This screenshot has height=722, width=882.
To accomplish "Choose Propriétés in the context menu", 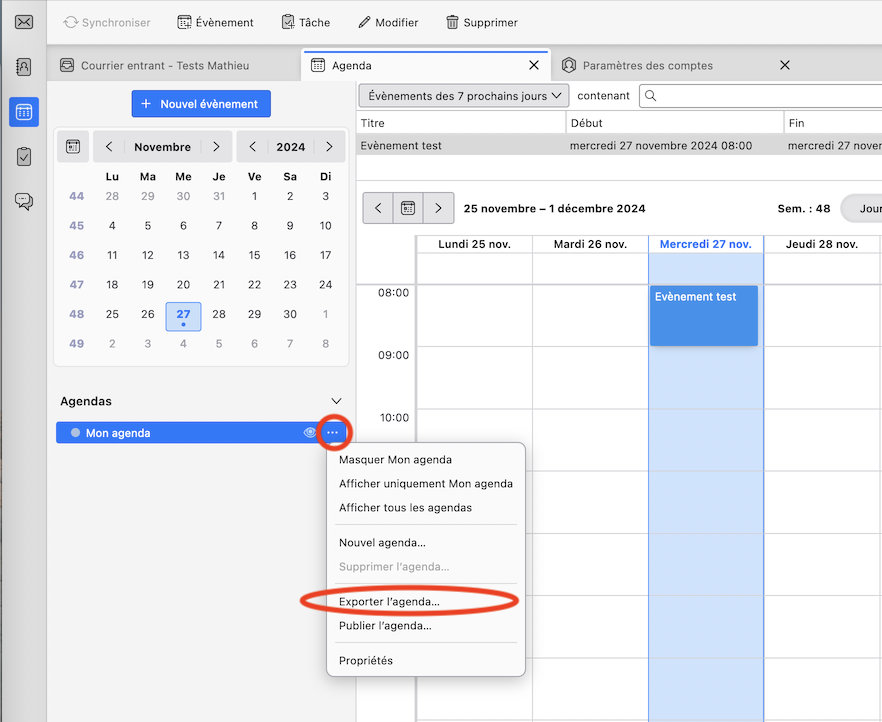I will click(366, 660).
